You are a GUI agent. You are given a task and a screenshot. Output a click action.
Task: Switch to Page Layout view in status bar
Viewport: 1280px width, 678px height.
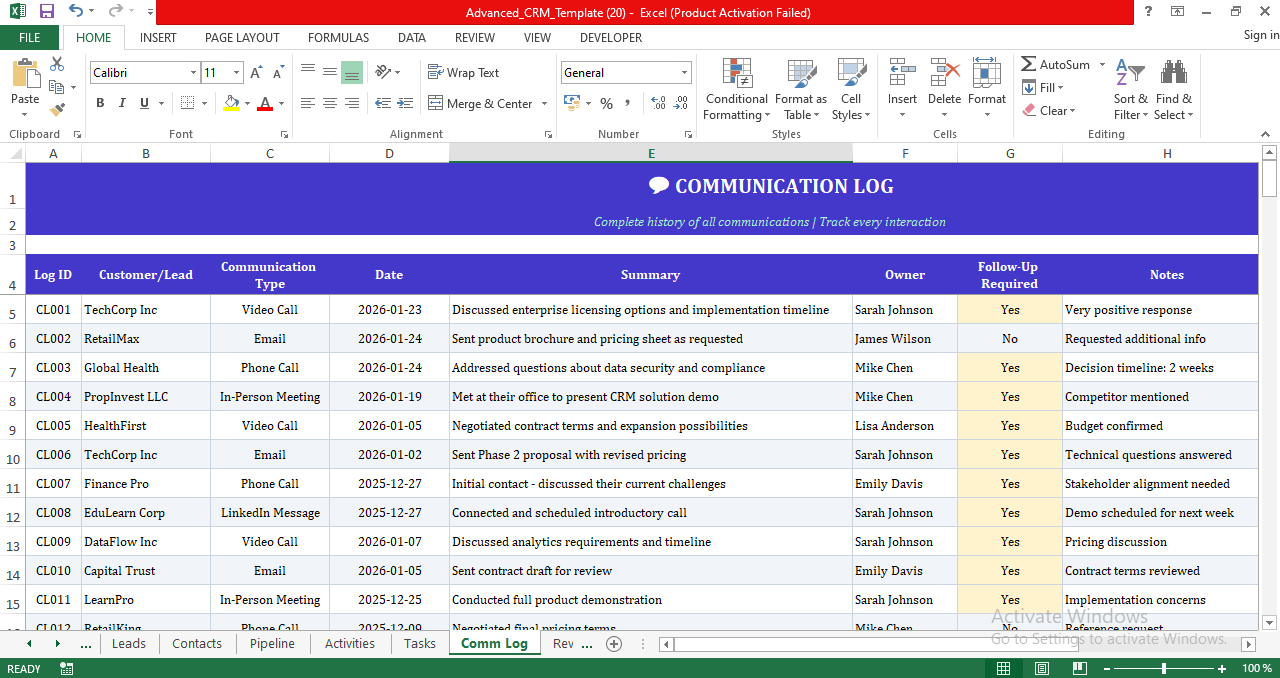point(1041,668)
